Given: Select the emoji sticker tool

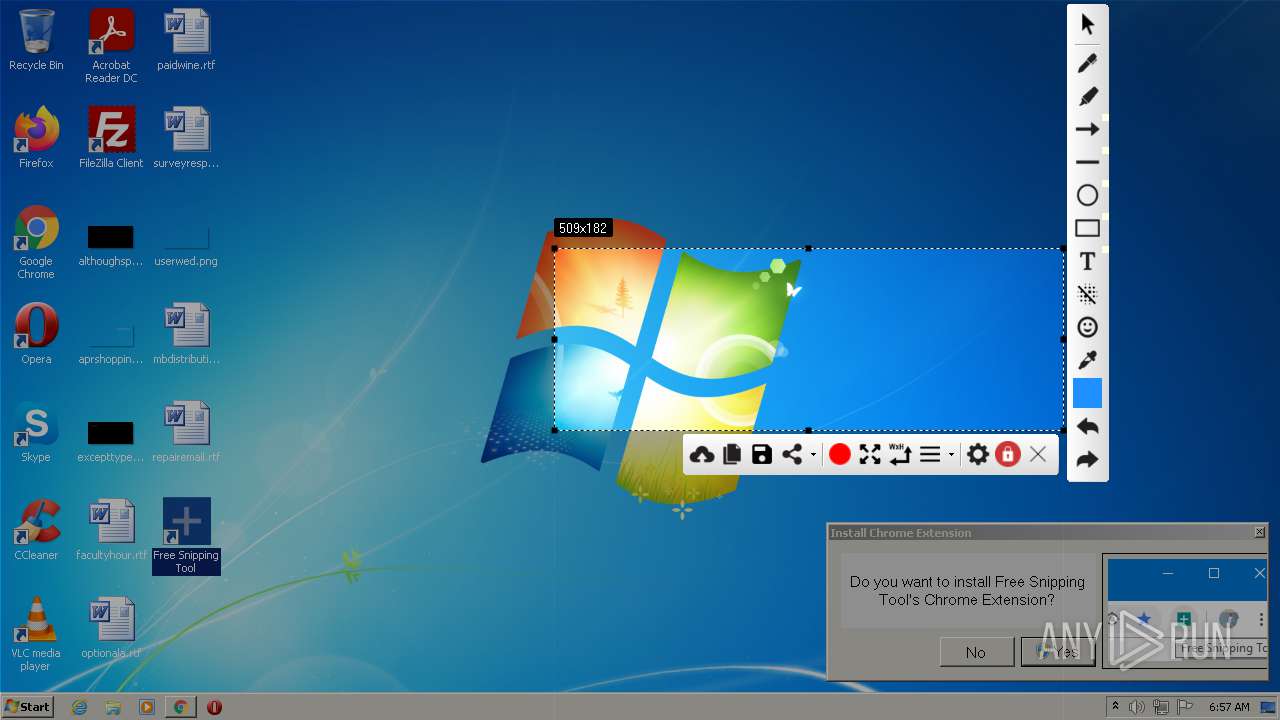Looking at the screenshot, I should 1087,327.
